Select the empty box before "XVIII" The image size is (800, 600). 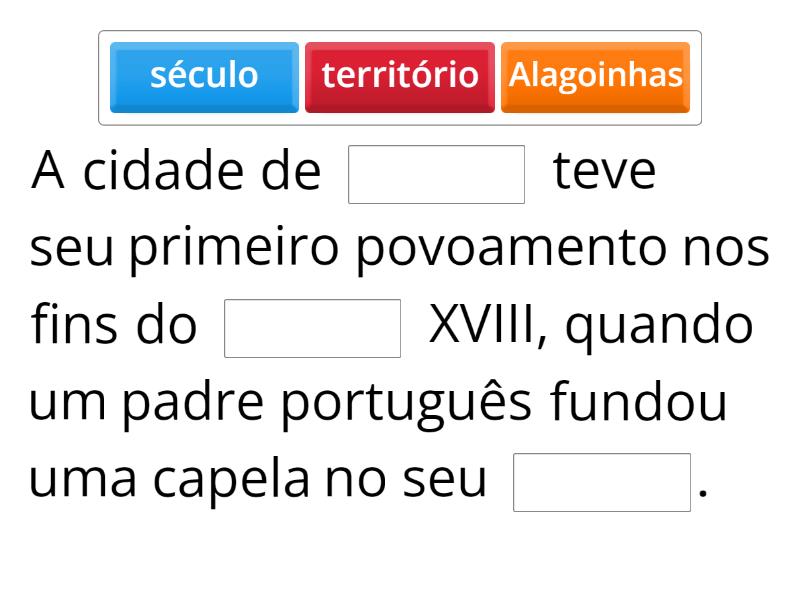[x=312, y=328]
